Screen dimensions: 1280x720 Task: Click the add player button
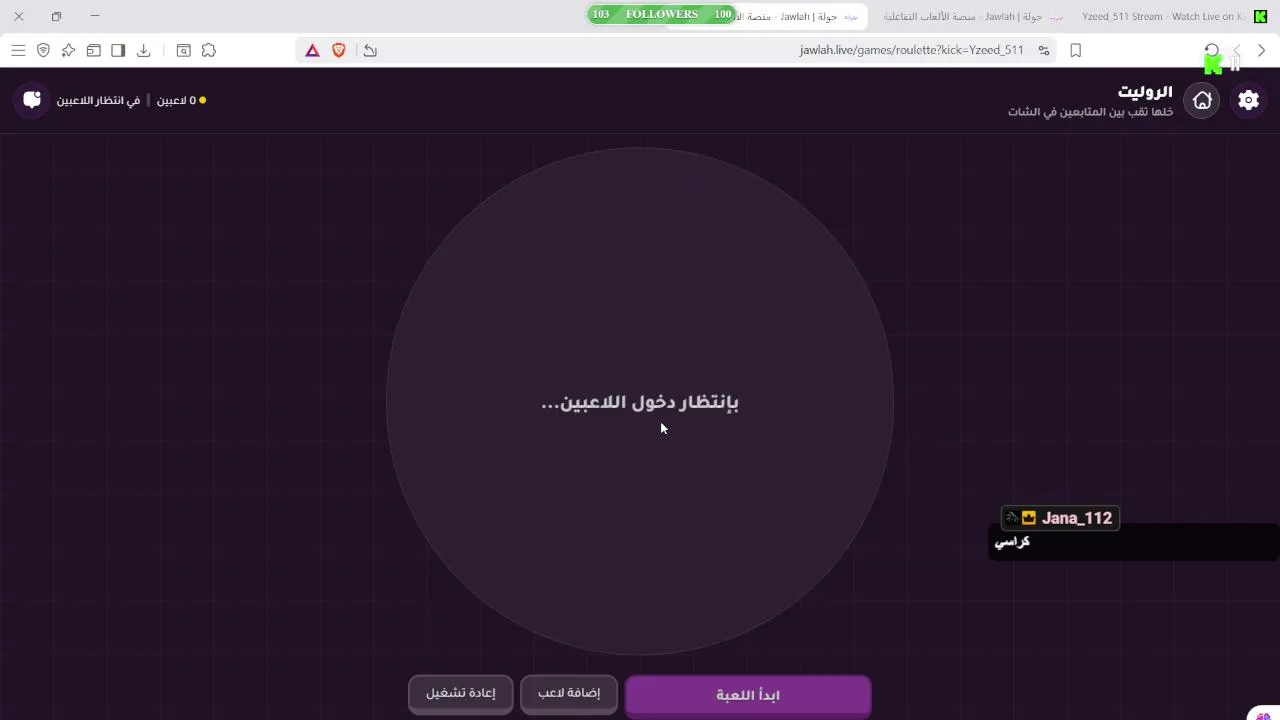(x=569, y=693)
